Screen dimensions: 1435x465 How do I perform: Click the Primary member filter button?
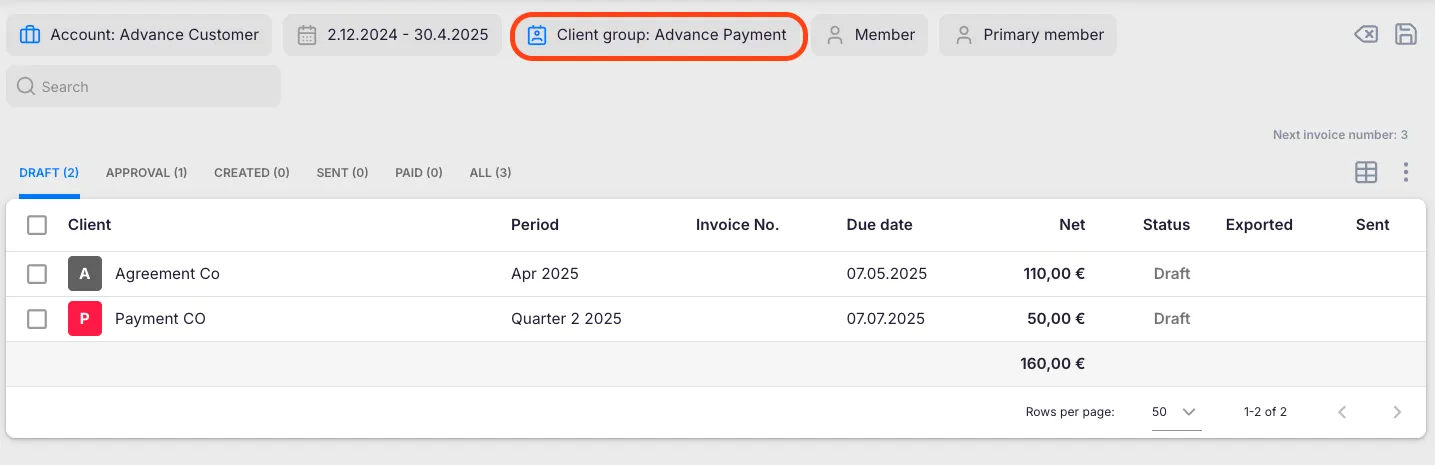1028,35
